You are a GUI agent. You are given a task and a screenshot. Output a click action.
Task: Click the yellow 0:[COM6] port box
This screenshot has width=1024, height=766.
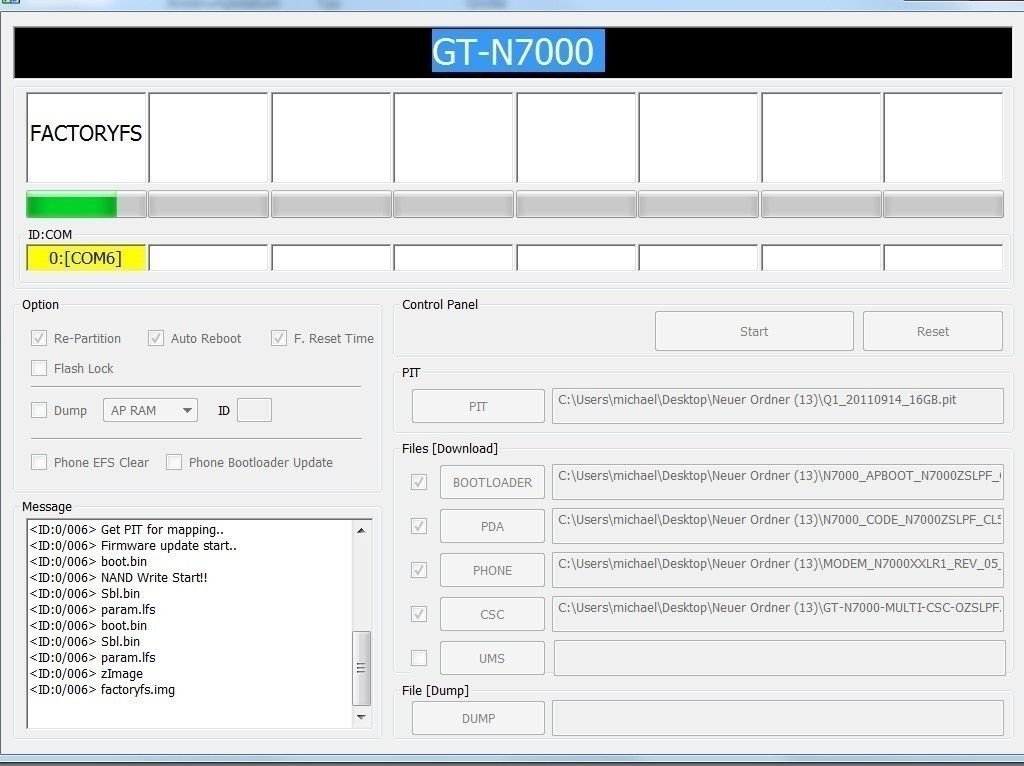click(x=86, y=258)
